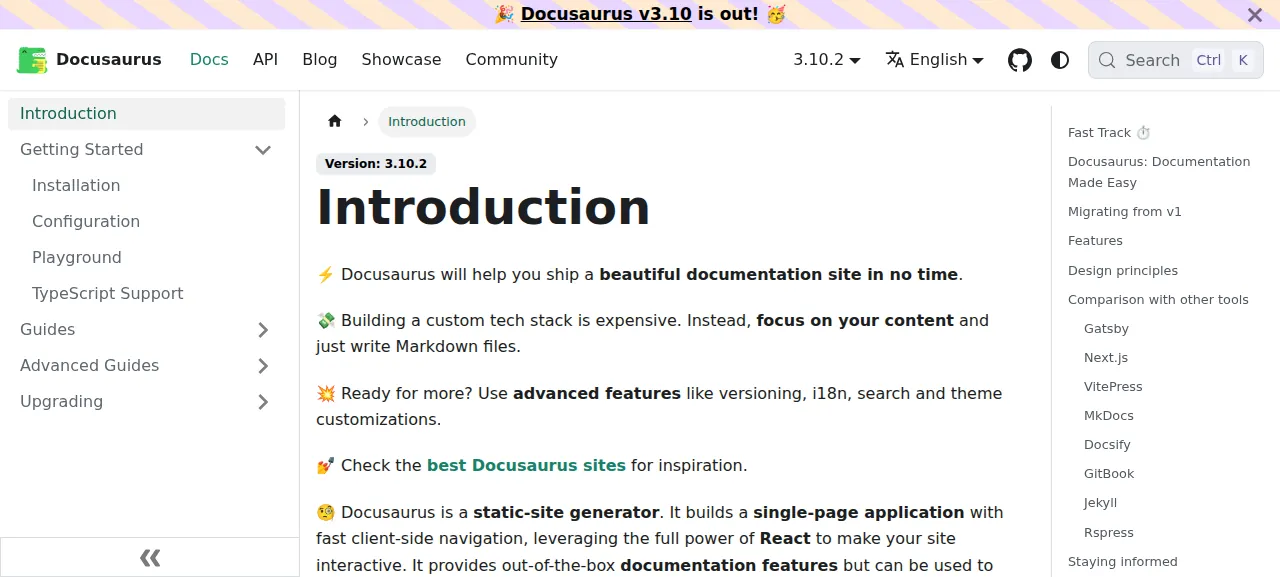Jump to Migrating from v1 section
1280x577 pixels.
(x=1125, y=212)
